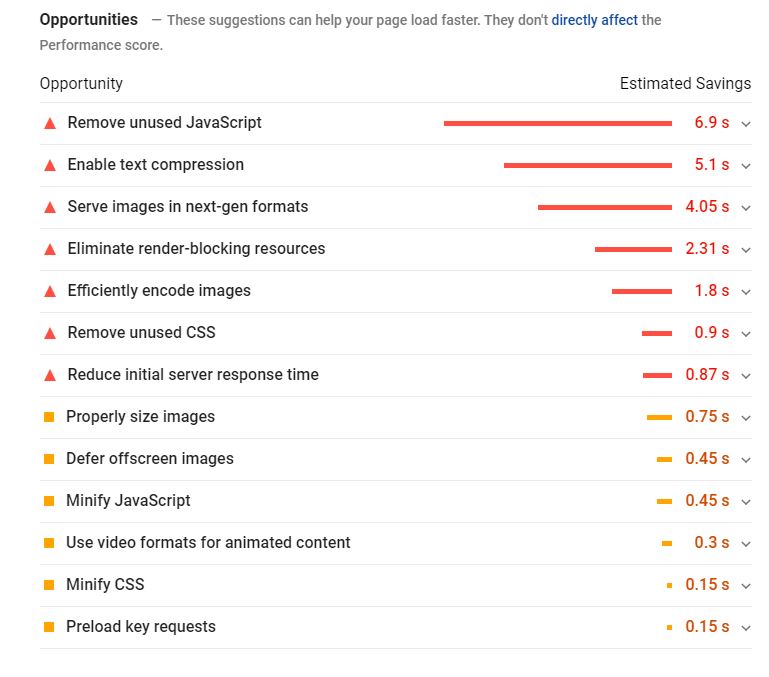Viewport: 769px width, 677px height.
Task: Click the Estimated Savings column header
Action: 685,84
